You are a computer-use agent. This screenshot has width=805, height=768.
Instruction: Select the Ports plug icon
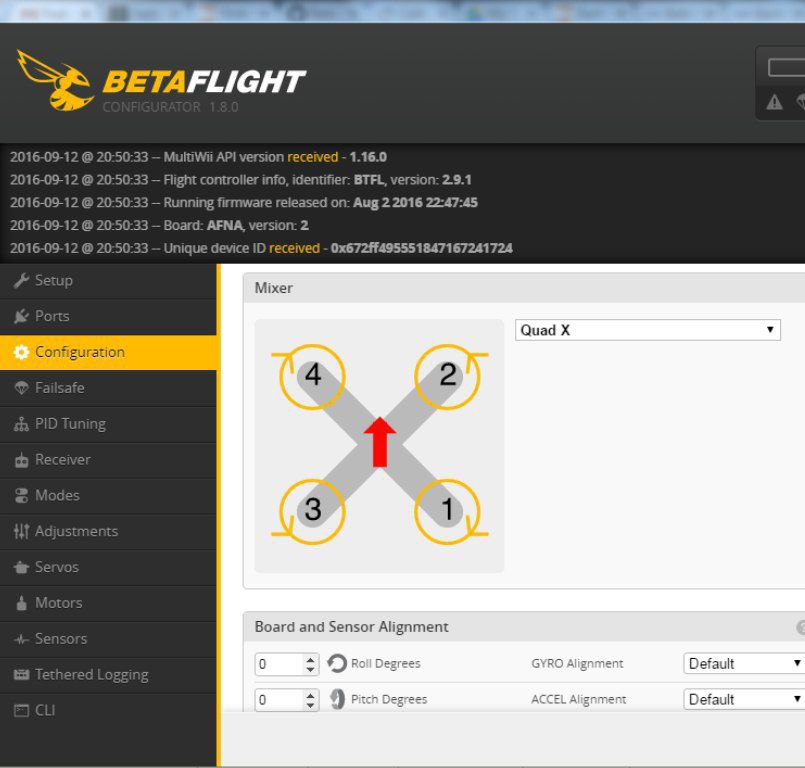[21, 316]
